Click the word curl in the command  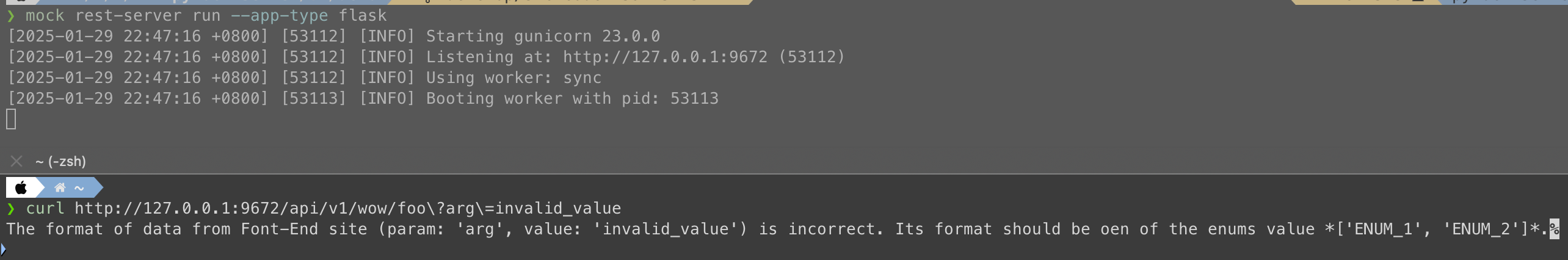coord(45,209)
